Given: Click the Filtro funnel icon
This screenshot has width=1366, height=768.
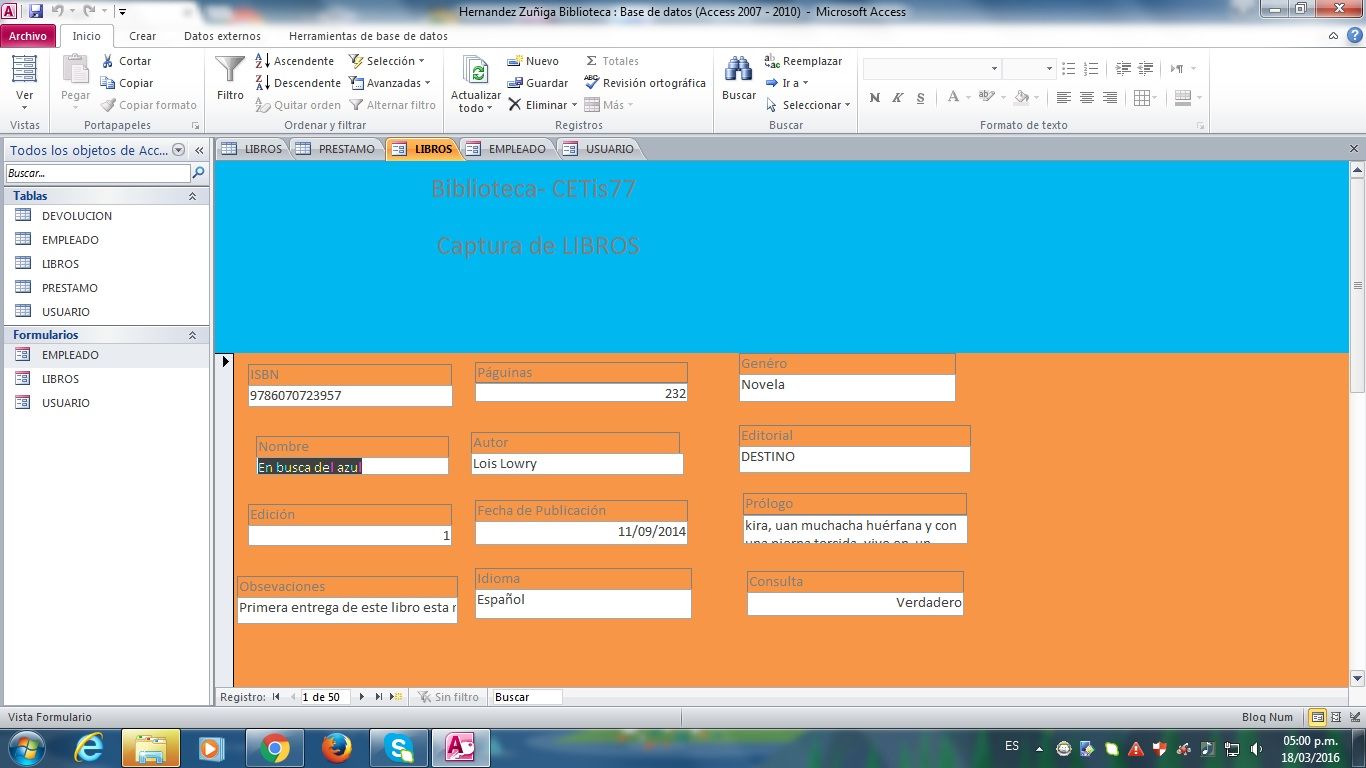Looking at the screenshot, I should tap(230, 77).
